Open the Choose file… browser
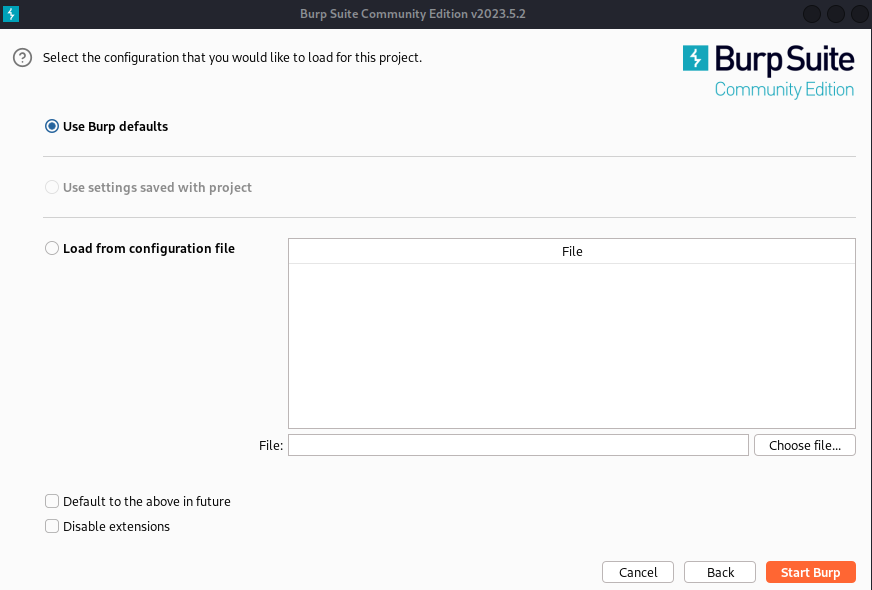872x590 pixels. (x=804, y=445)
